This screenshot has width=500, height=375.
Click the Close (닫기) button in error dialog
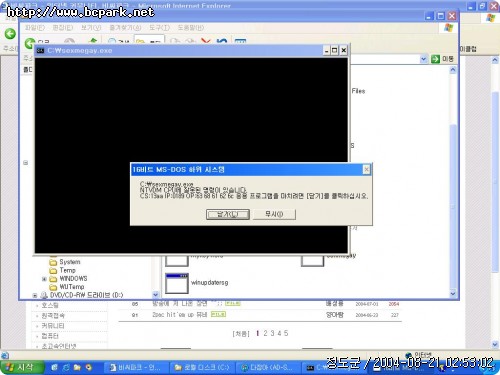228,214
